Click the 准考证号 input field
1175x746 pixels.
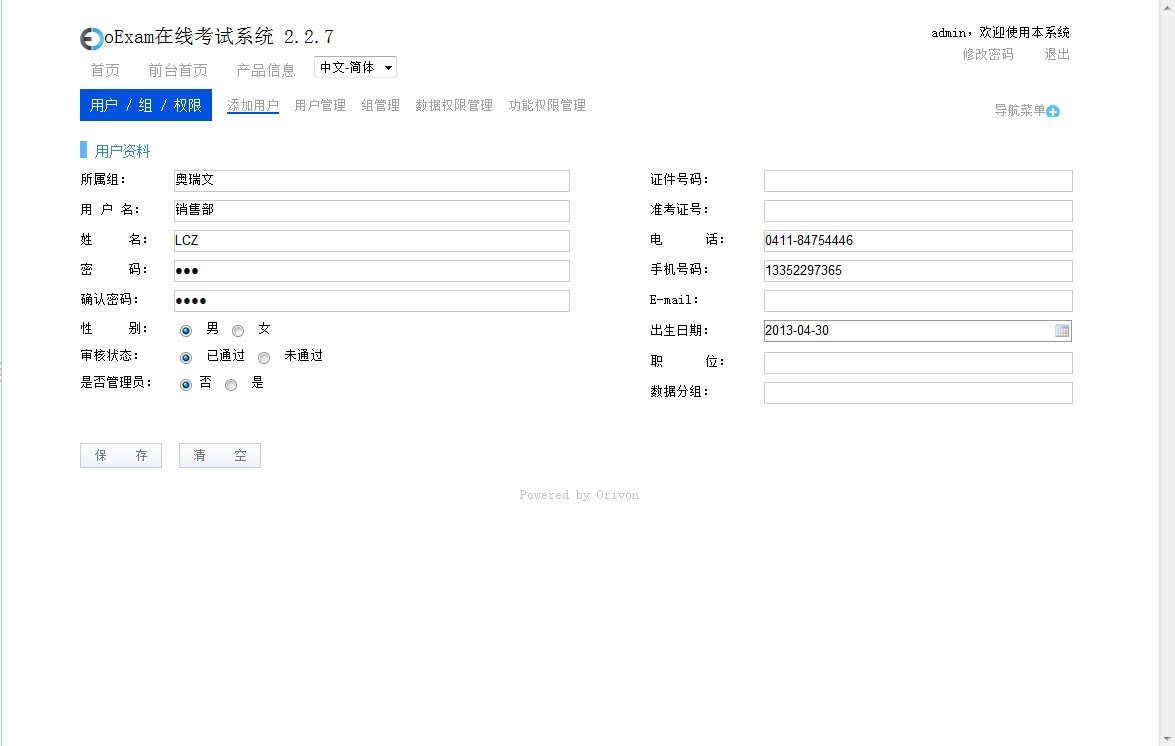tap(918, 210)
